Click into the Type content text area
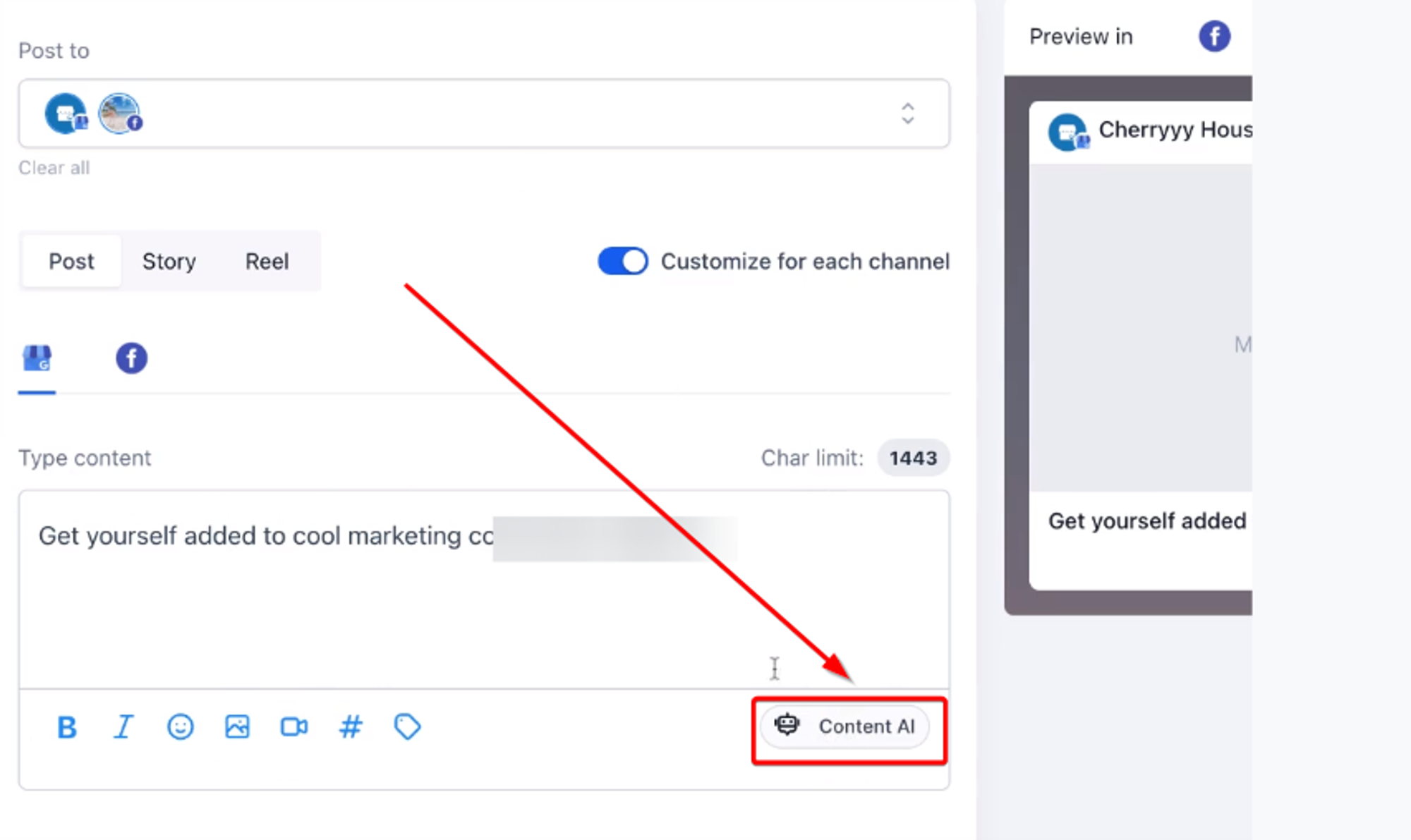The image size is (1411, 840). click(484, 590)
